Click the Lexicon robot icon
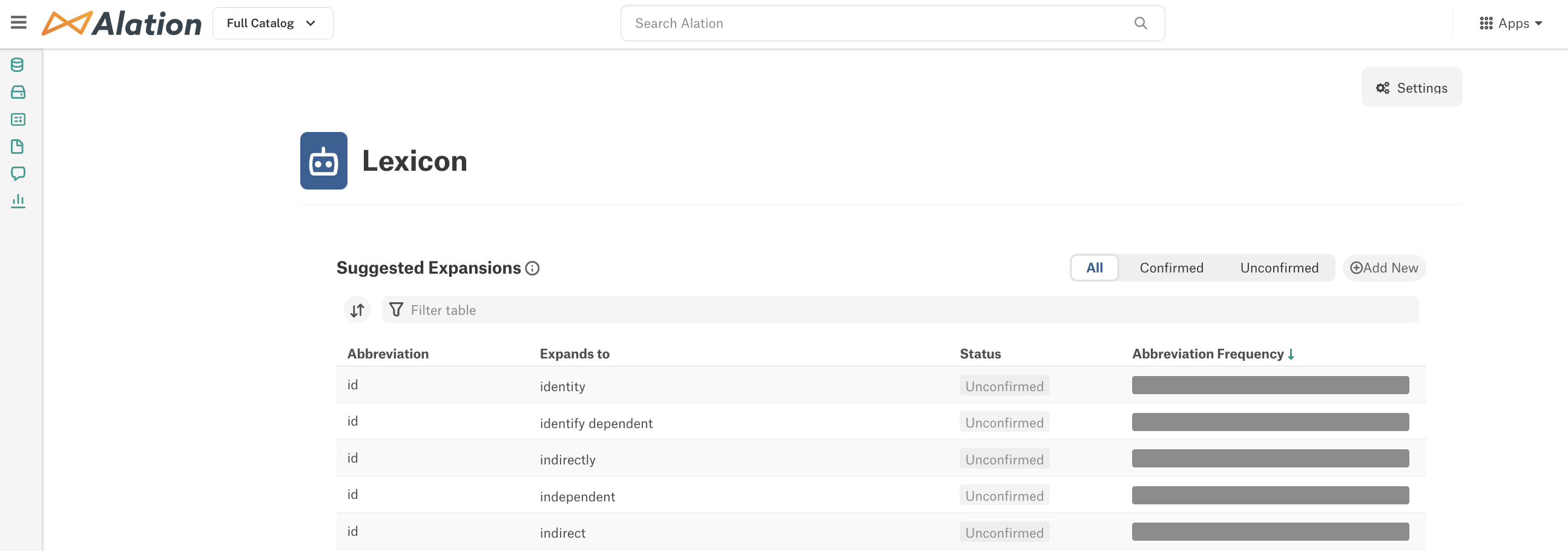 point(323,160)
